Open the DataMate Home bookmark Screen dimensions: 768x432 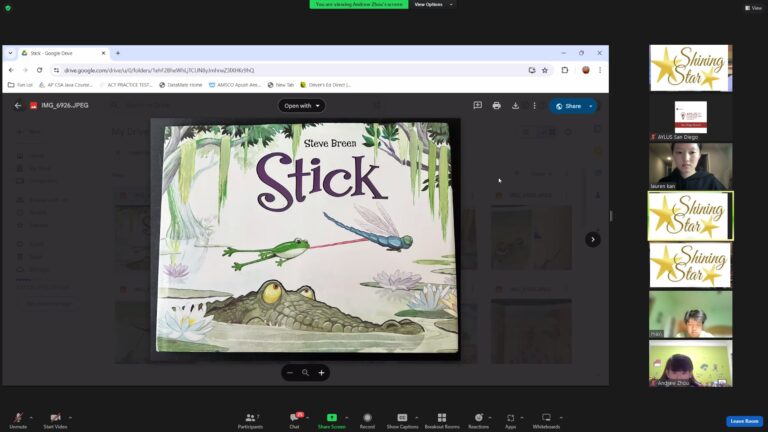[x=181, y=85]
